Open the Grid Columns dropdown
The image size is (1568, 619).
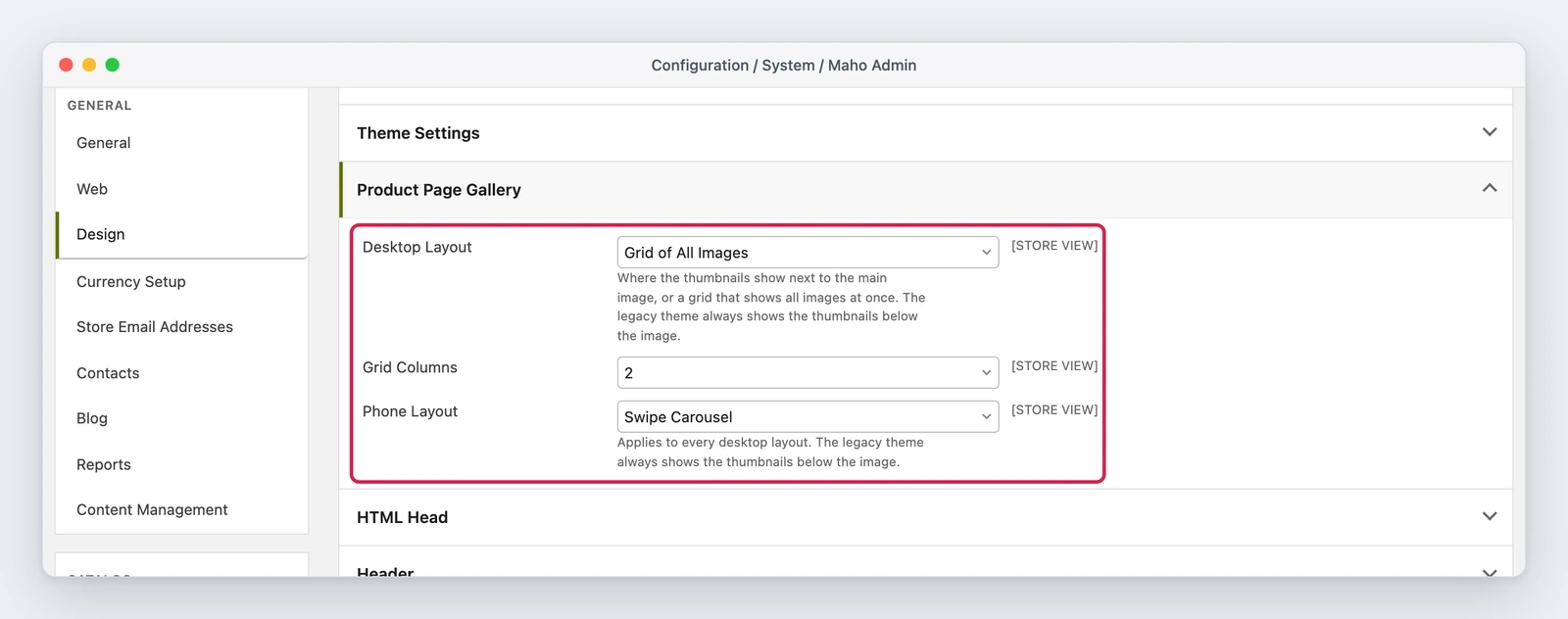pyautogui.click(x=808, y=372)
